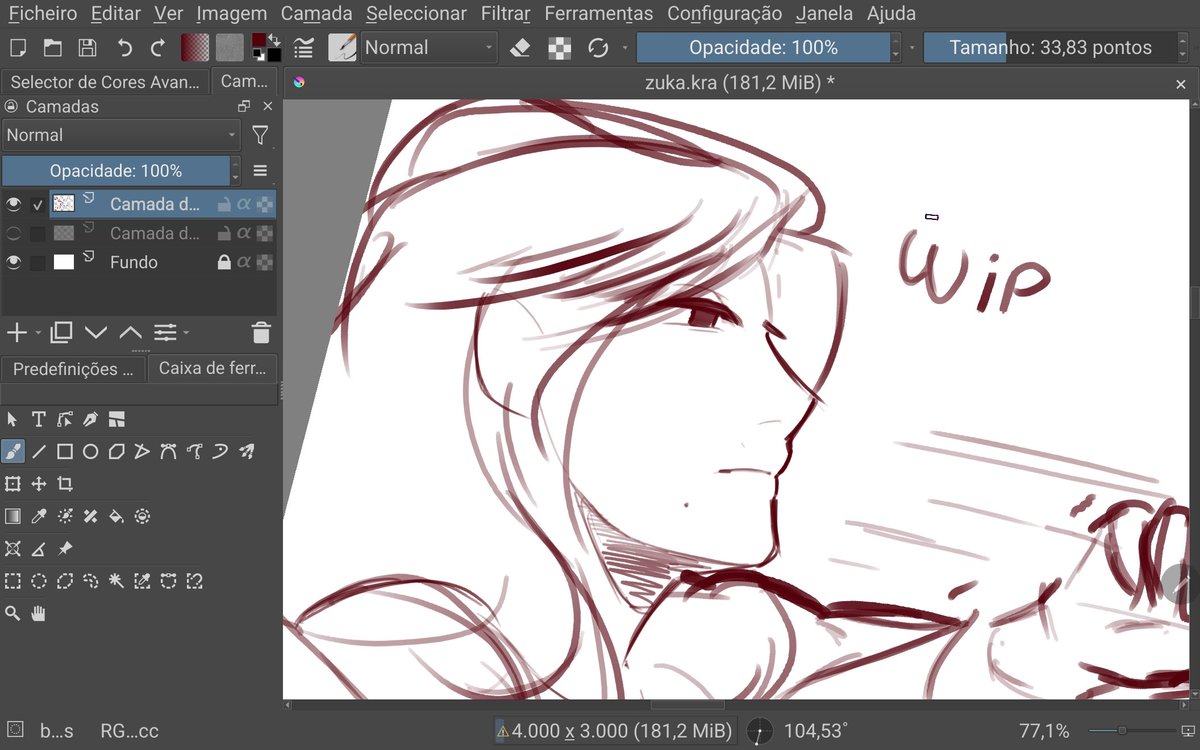
Task: Adjust the layer Opacidade slider in Camadas
Action: coord(116,170)
